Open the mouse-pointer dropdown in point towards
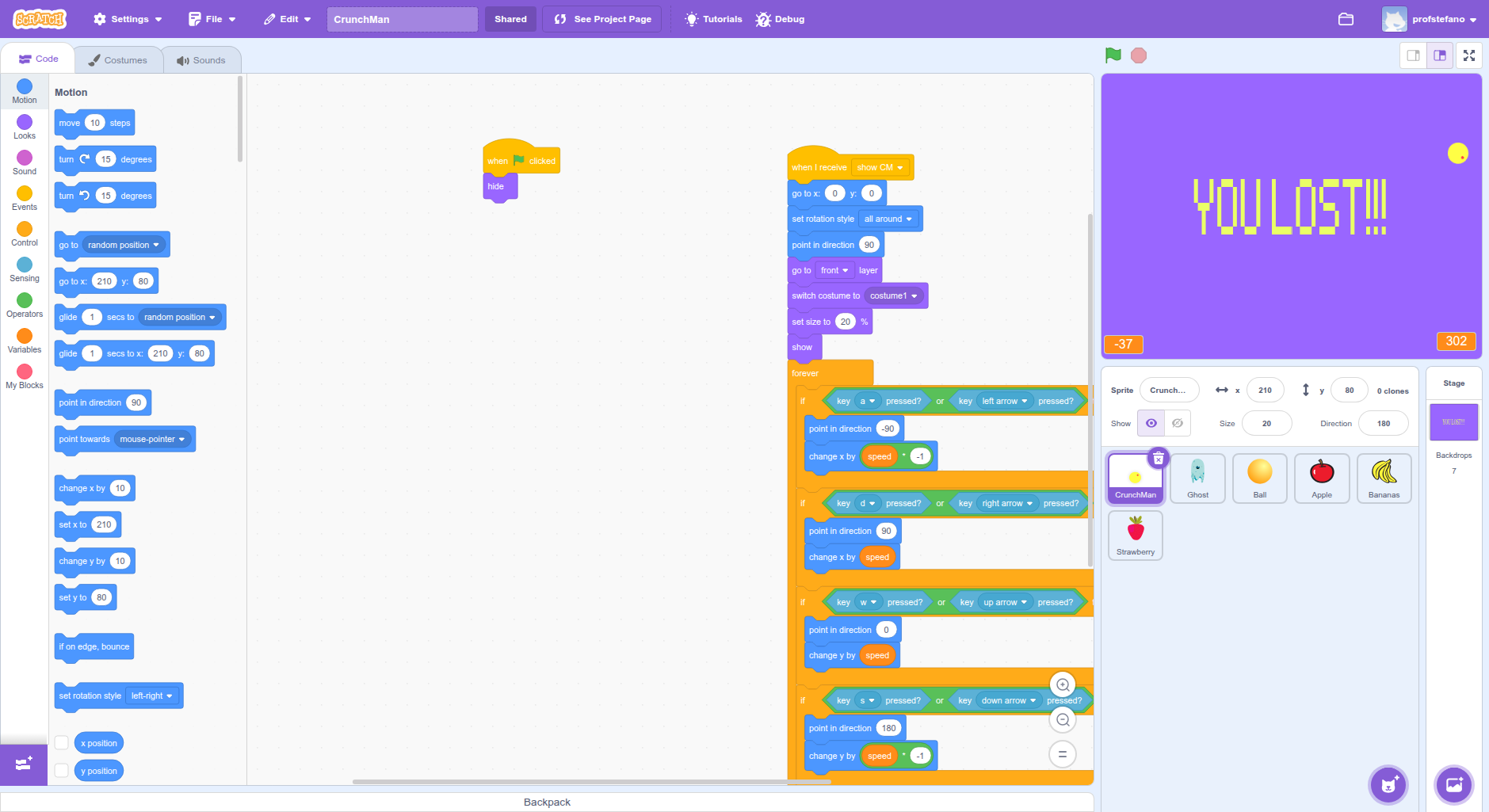The width and height of the screenshot is (1489, 812). (181, 440)
